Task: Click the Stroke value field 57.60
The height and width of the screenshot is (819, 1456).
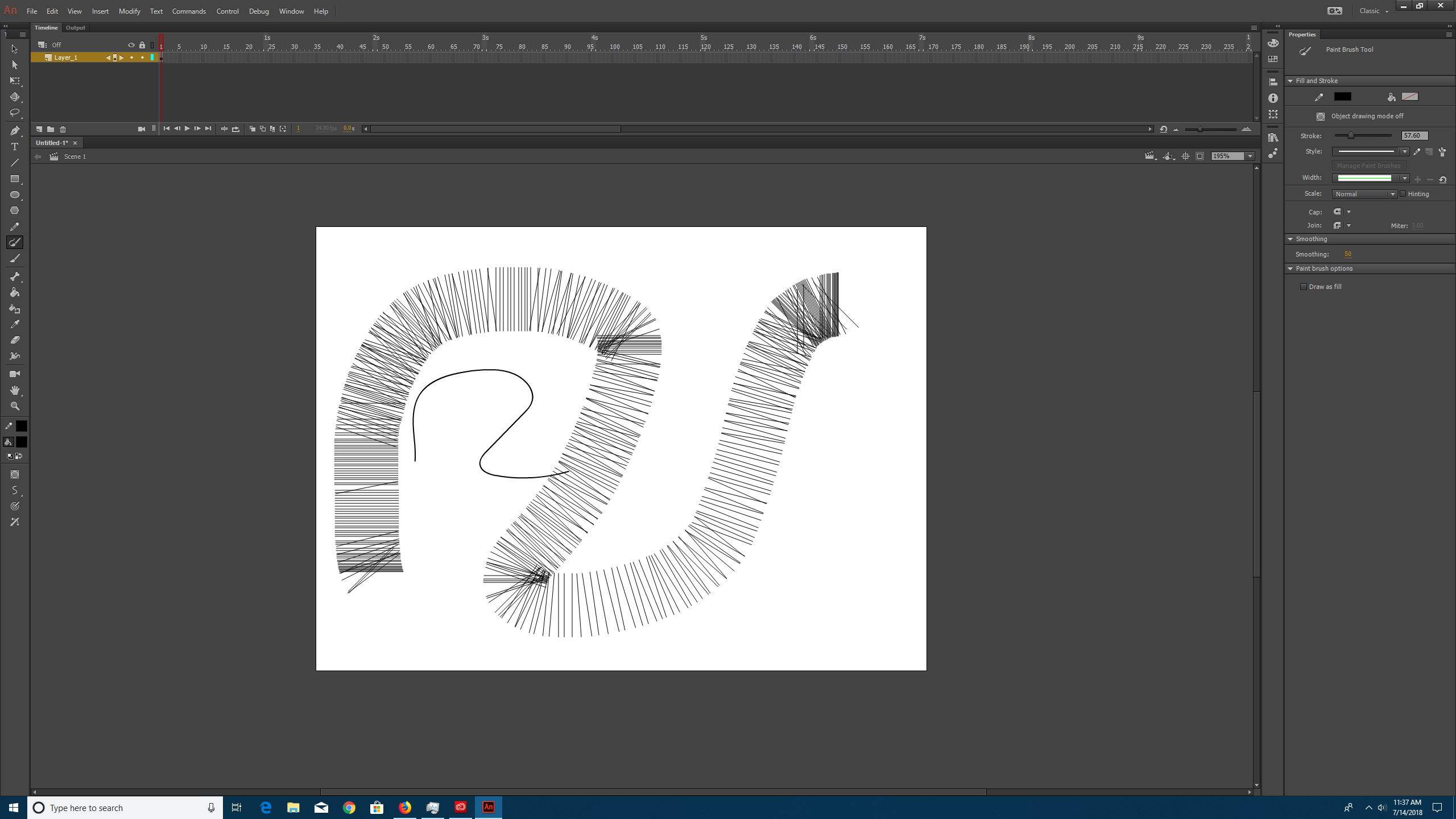Action: [1414, 135]
